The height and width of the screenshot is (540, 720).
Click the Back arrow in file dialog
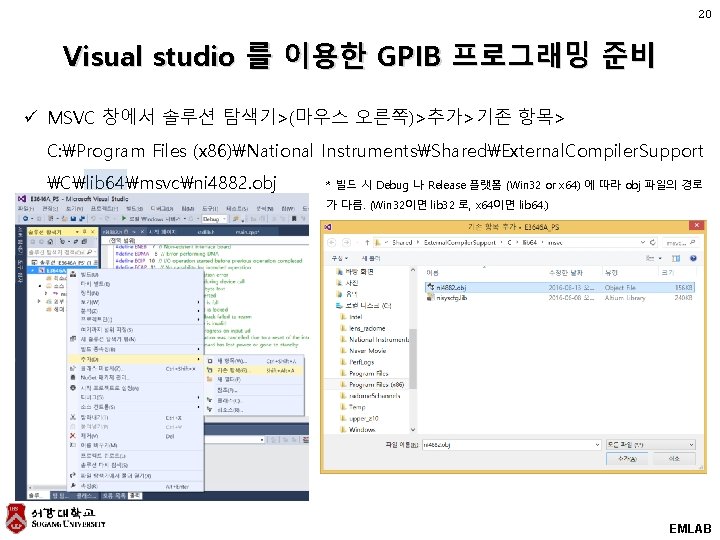[x=332, y=242]
